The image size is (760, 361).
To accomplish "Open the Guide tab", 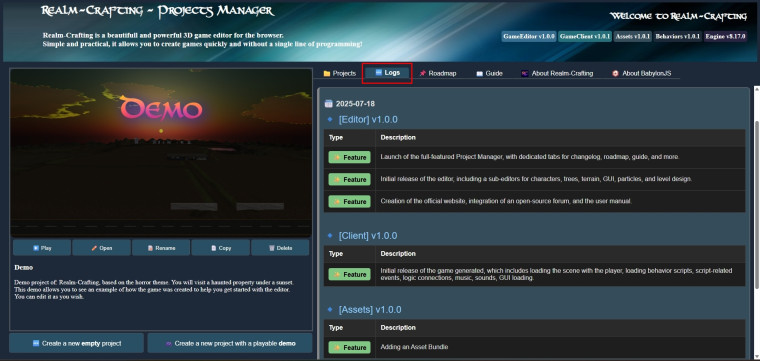I will click(x=489, y=73).
